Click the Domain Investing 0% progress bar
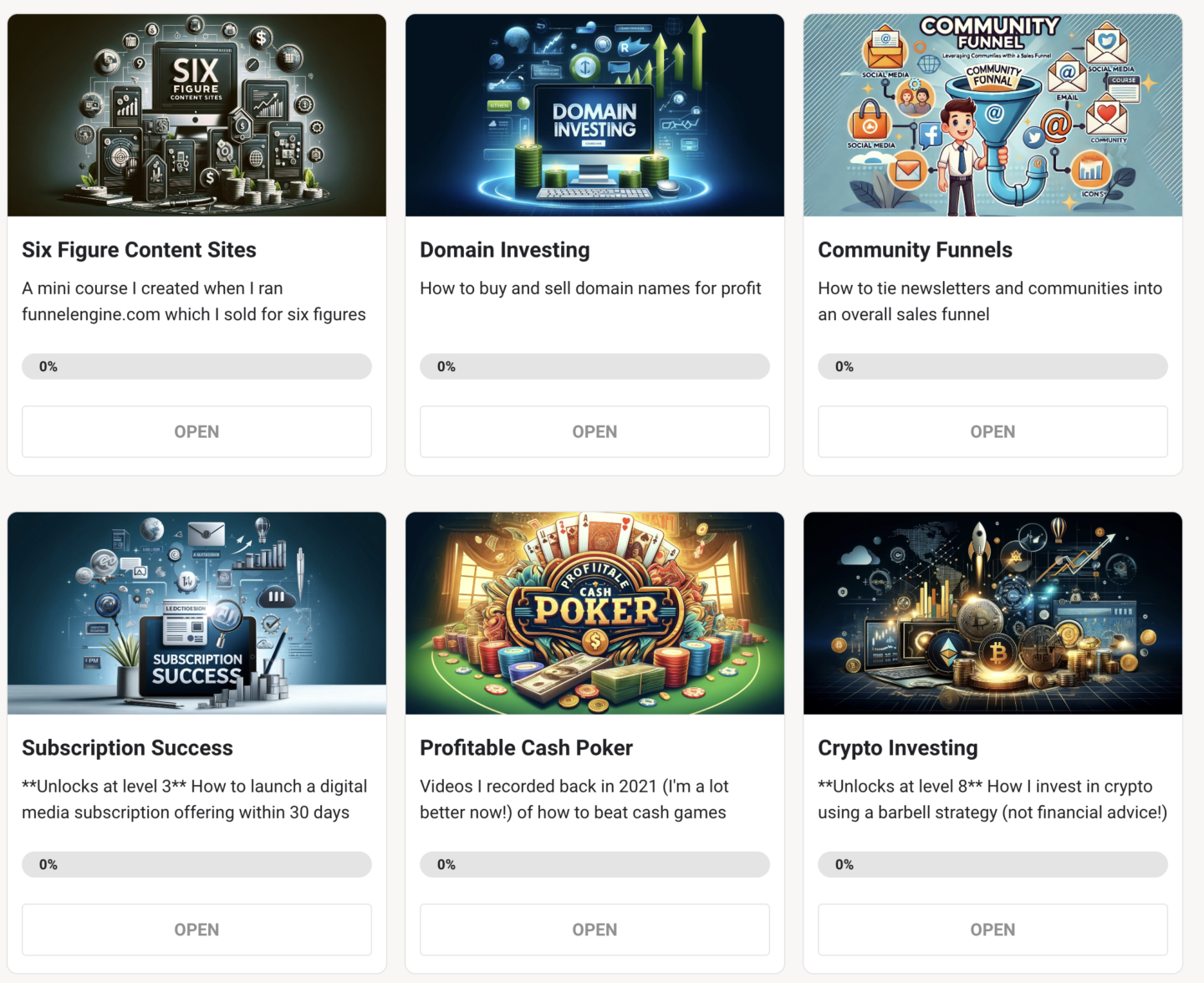Image resolution: width=1204 pixels, height=983 pixels. 594,366
